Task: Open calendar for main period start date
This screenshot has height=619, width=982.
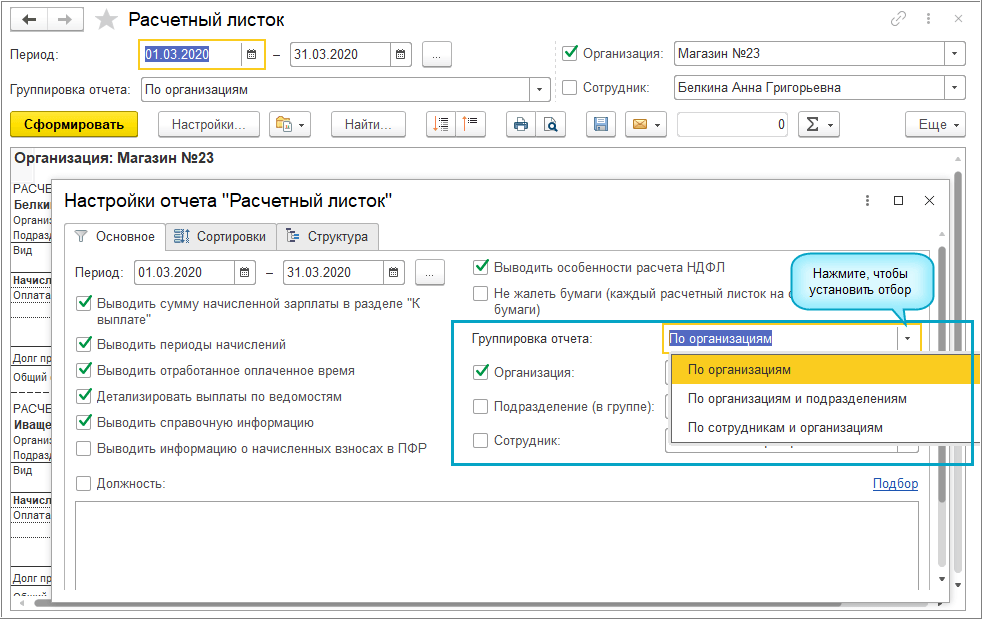Action: click(x=251, y=54)
